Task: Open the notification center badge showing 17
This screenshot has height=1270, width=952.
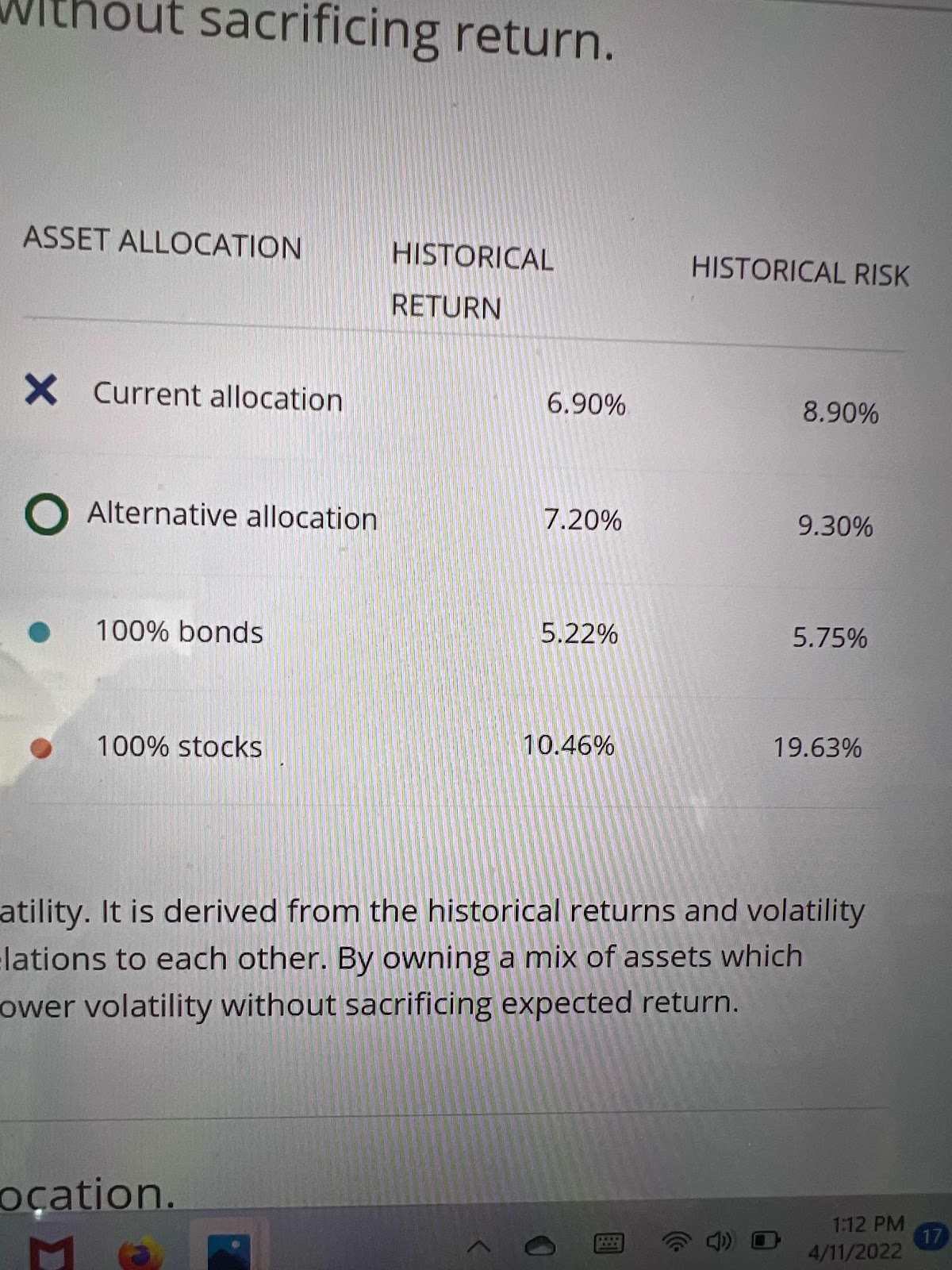Action: click(931, 1237)
